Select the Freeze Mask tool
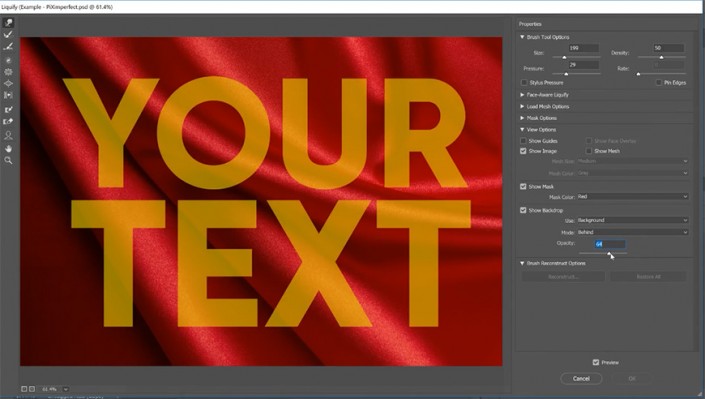 pyautogui.click(x=8, y=109)
